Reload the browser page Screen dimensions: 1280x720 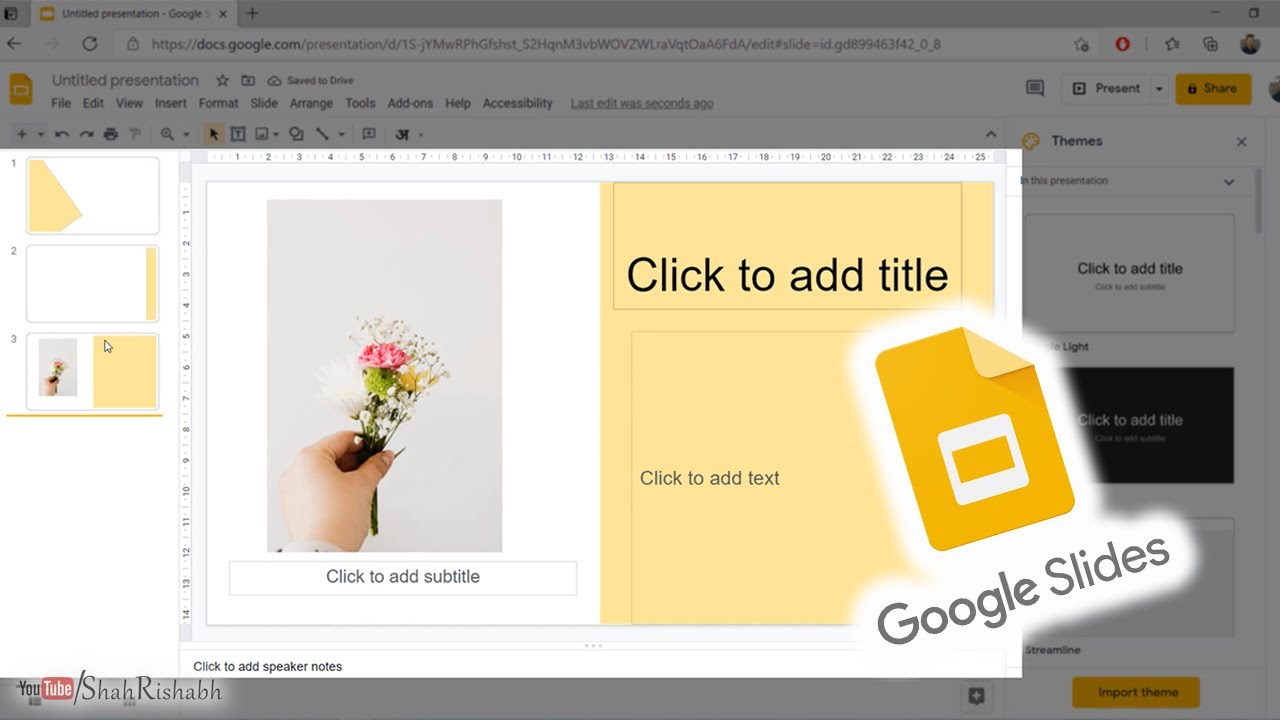[89, 44]
